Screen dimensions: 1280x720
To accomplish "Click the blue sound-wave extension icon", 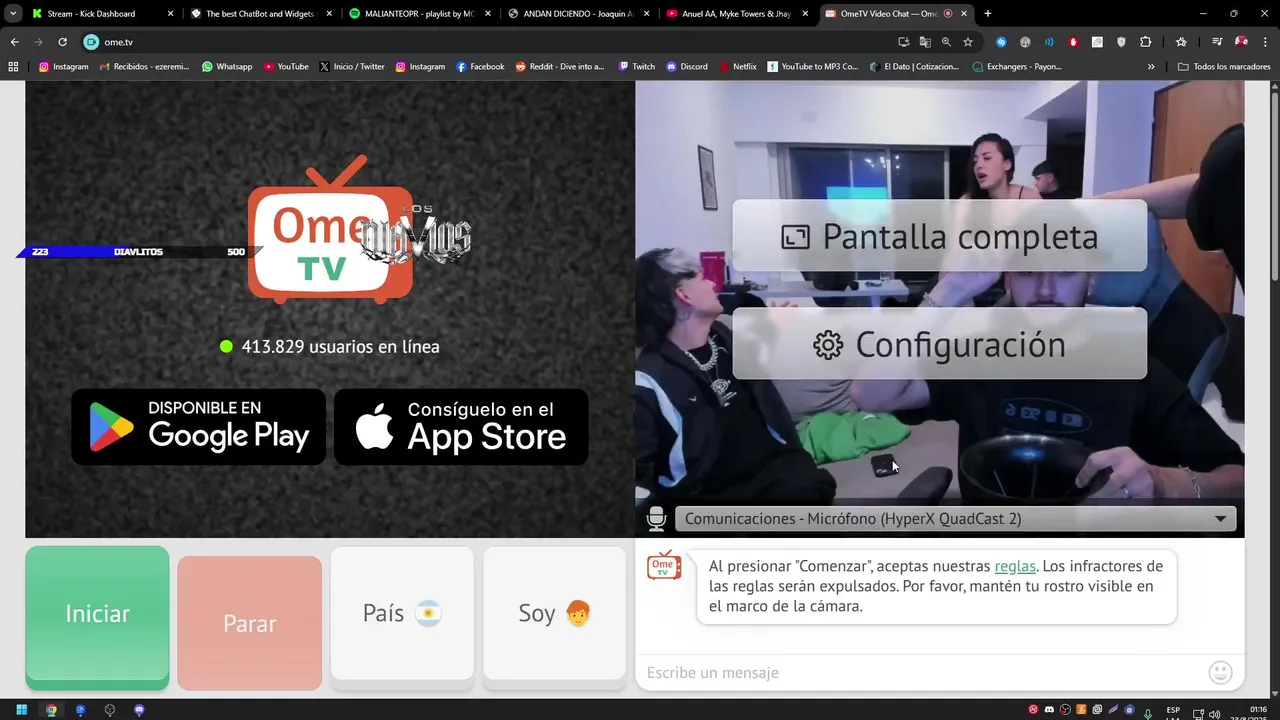I will [1049, 42].
